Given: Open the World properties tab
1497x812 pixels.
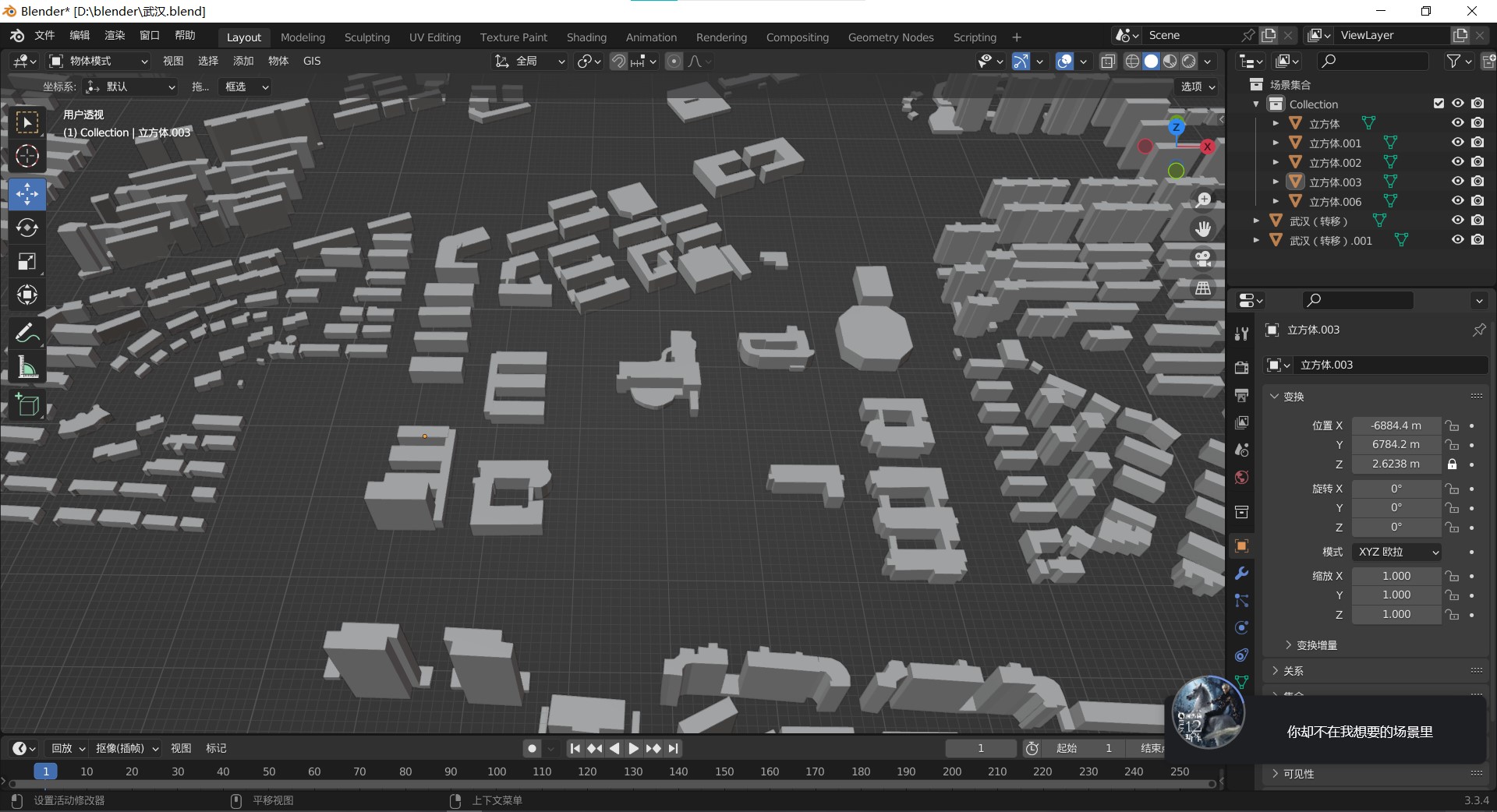Looking at the screenshot, I should tap(1240, 477).
